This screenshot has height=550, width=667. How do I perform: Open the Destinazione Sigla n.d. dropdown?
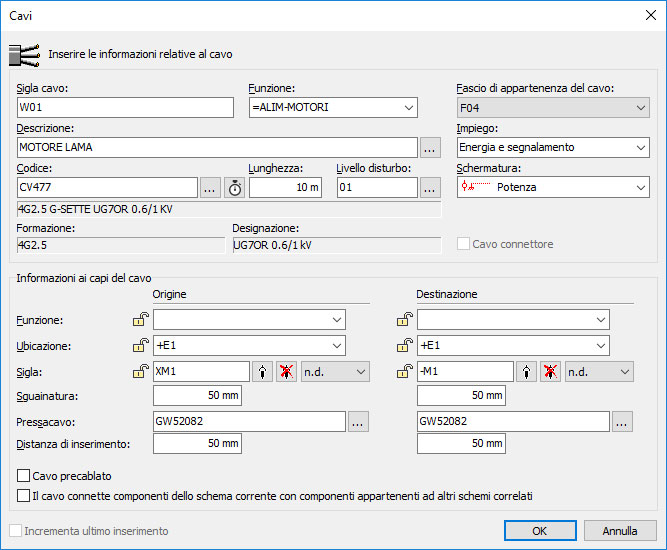(599, 372)
